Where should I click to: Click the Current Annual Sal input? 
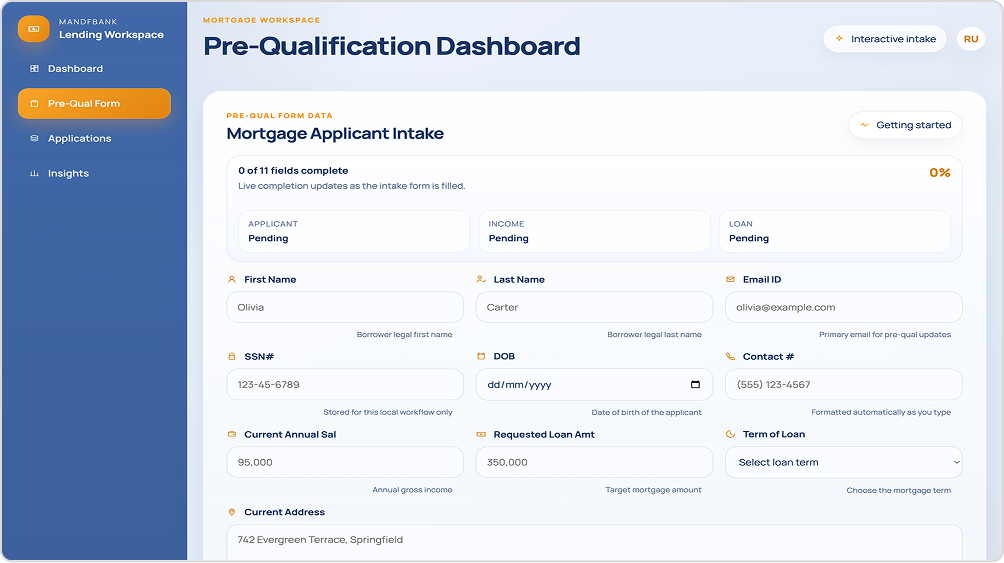point(345,462)
